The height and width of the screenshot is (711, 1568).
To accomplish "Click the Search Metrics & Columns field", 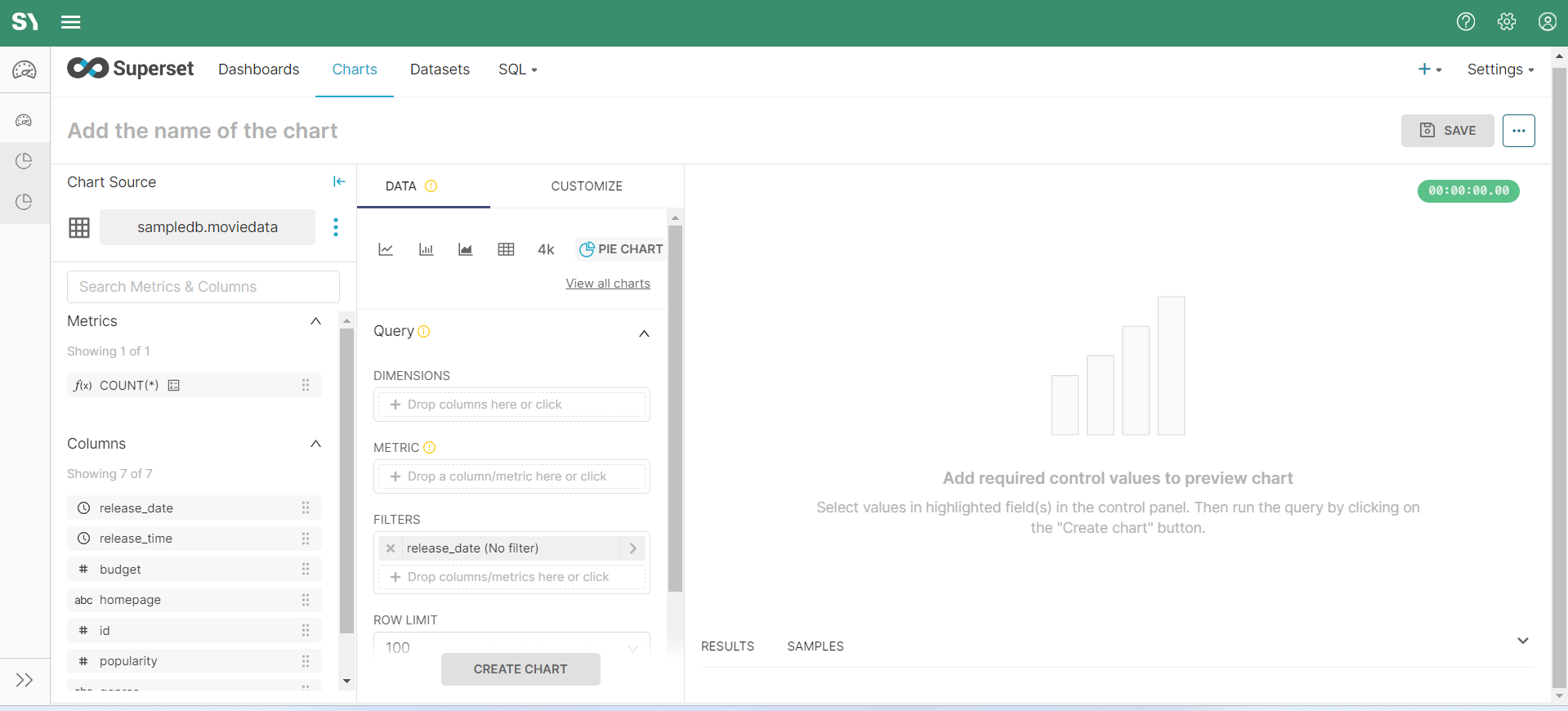I will point(203,287).
